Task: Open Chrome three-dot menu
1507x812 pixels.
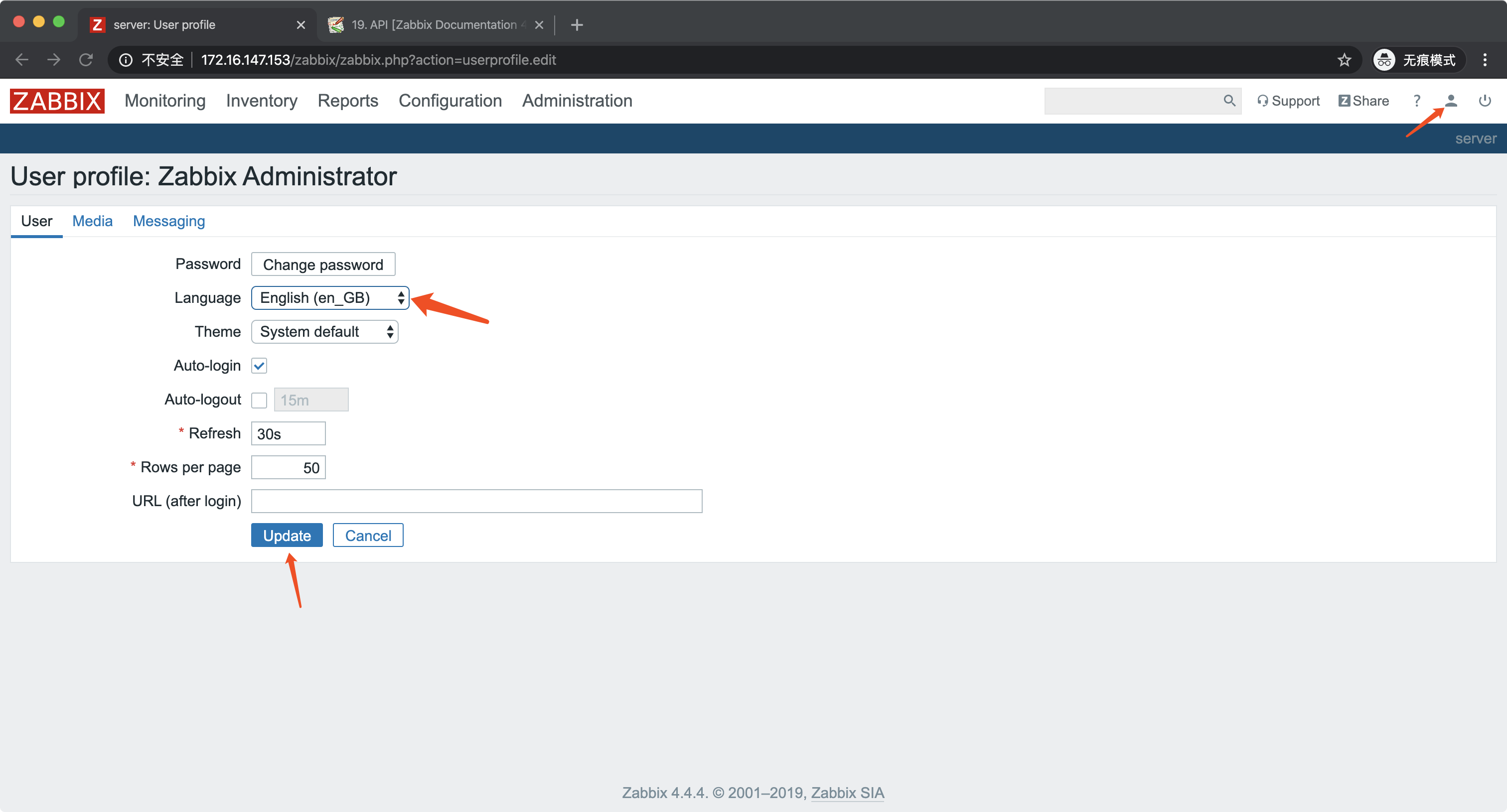Action: [1484, 60]
